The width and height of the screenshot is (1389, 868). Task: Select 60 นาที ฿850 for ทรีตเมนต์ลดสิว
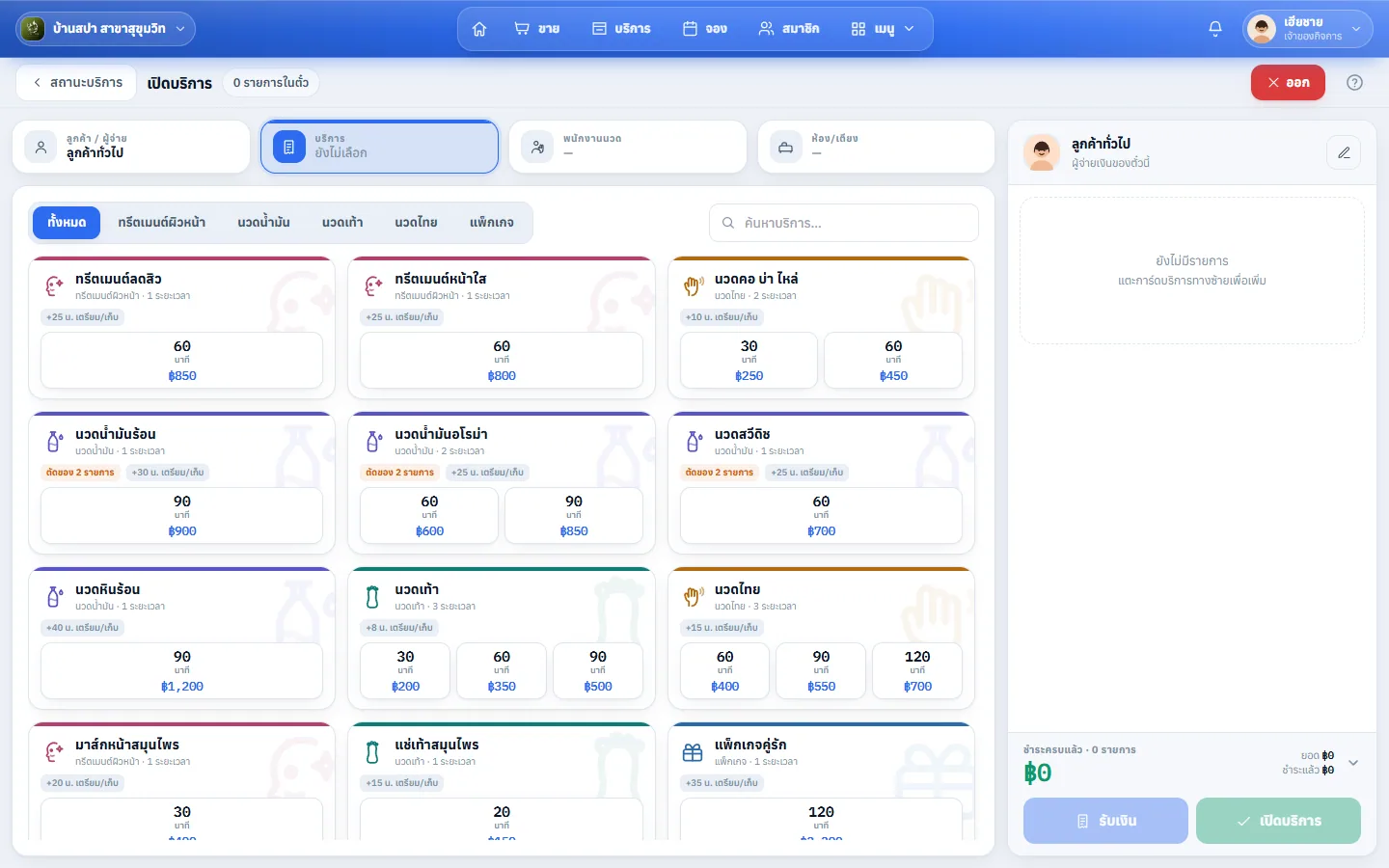tap(182, 361)
